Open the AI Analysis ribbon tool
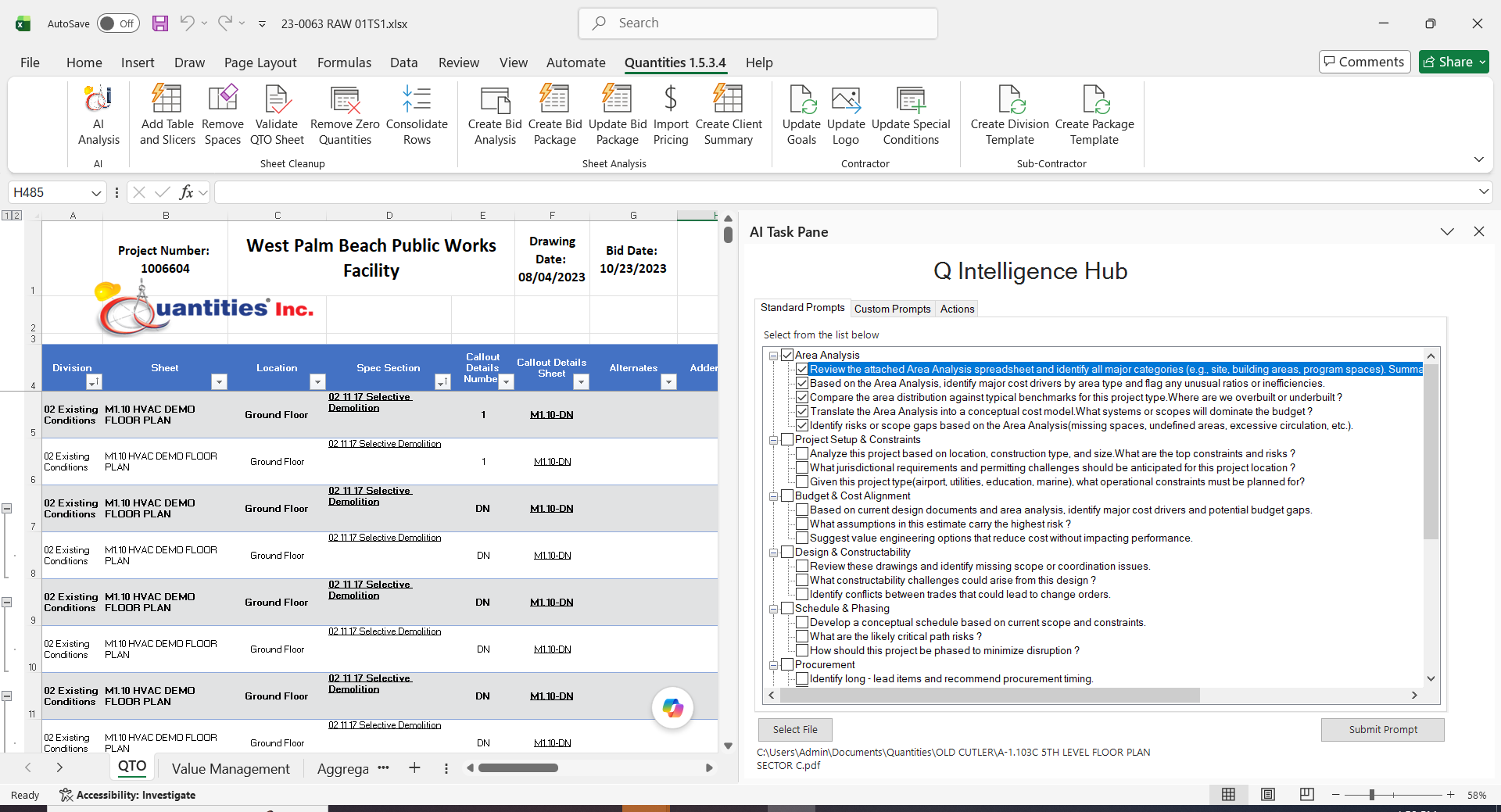Image resolution: width=1501 pixels, height=812 pixels. 99,116
